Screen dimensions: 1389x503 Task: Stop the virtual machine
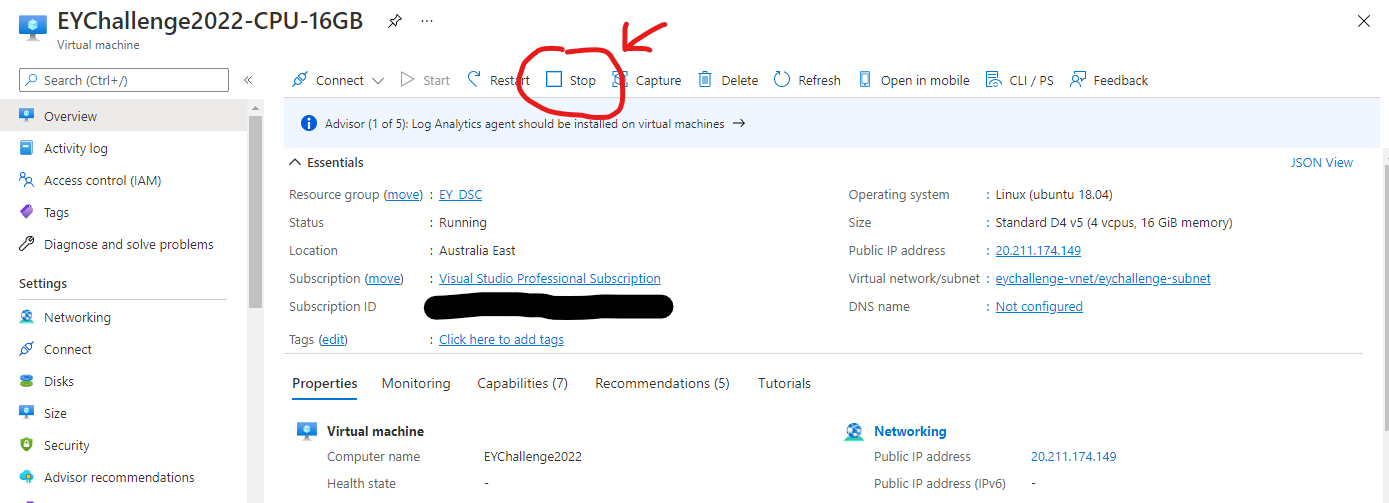pos(571,80)
